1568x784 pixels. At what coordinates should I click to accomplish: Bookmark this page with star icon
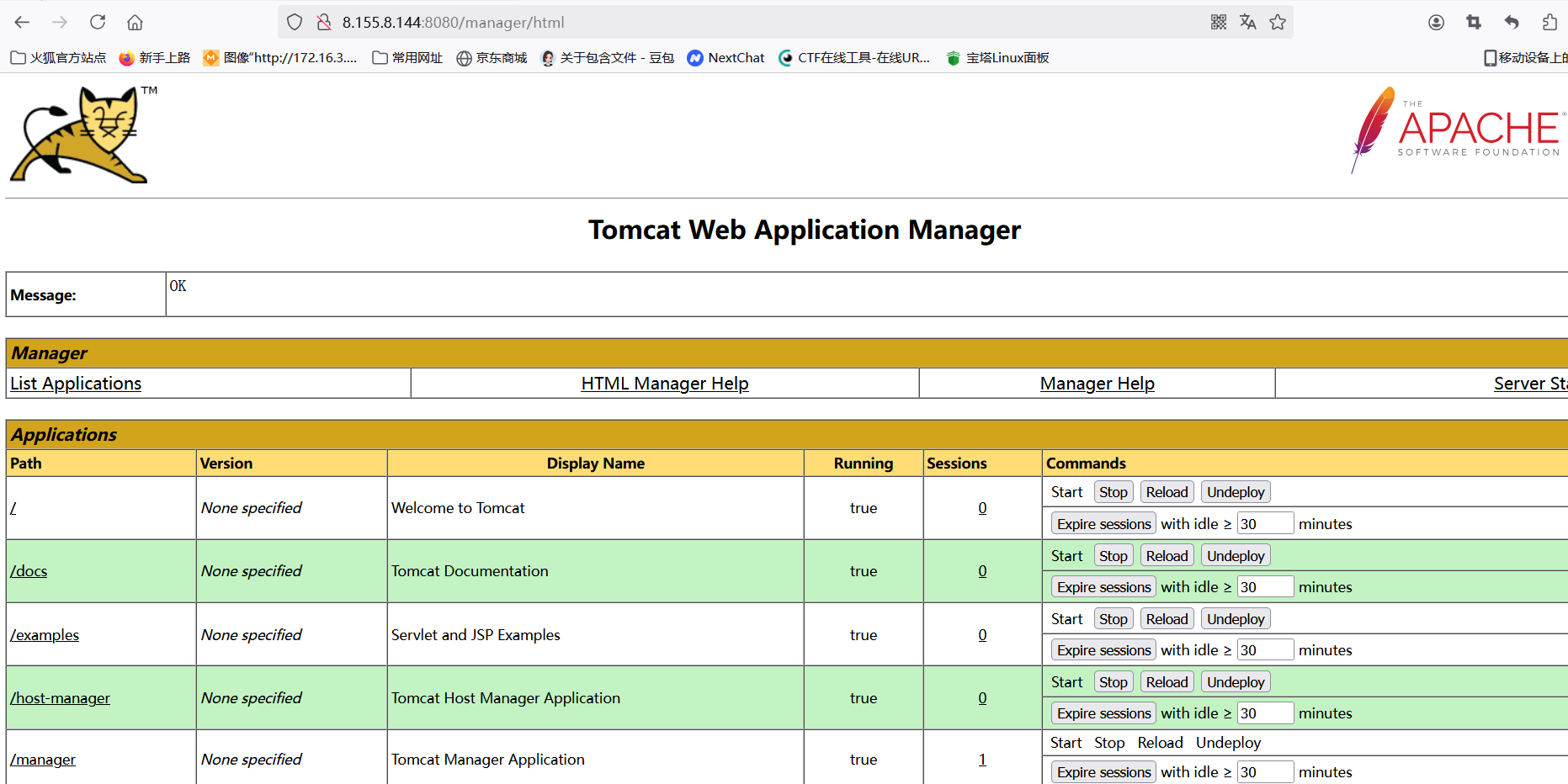tap(1278, 23)
